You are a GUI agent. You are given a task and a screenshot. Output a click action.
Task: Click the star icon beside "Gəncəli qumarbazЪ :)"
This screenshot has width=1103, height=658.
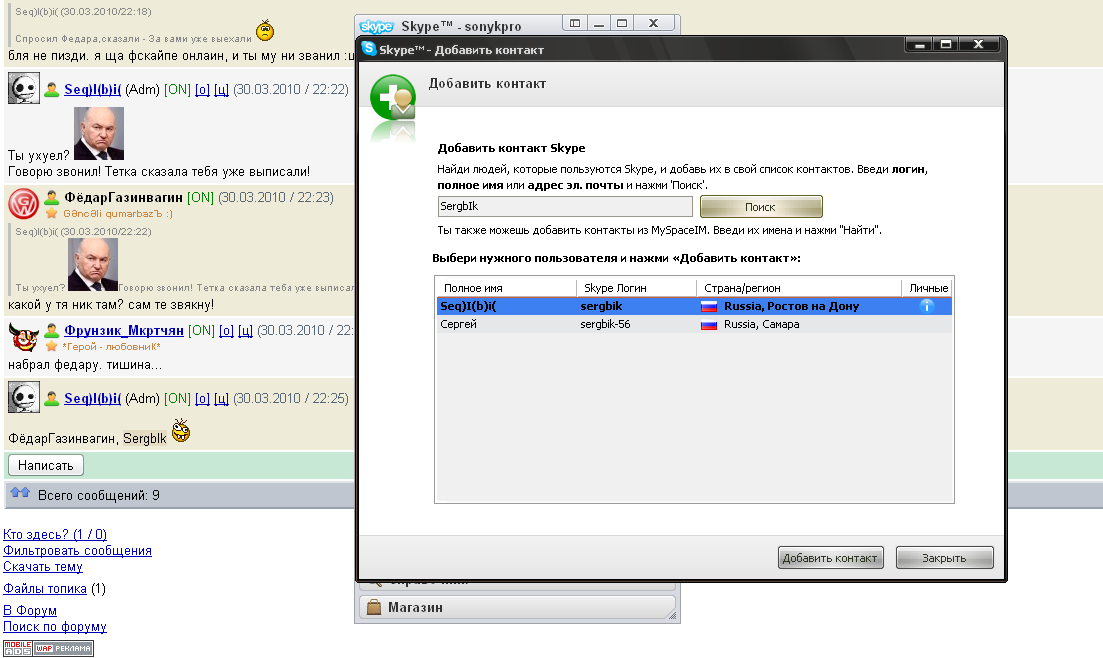51,213
